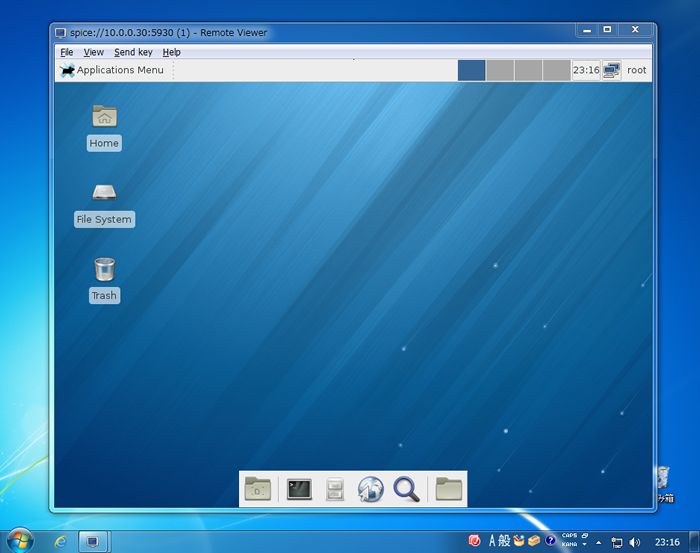Click the red security tray icon

(474, 541)
